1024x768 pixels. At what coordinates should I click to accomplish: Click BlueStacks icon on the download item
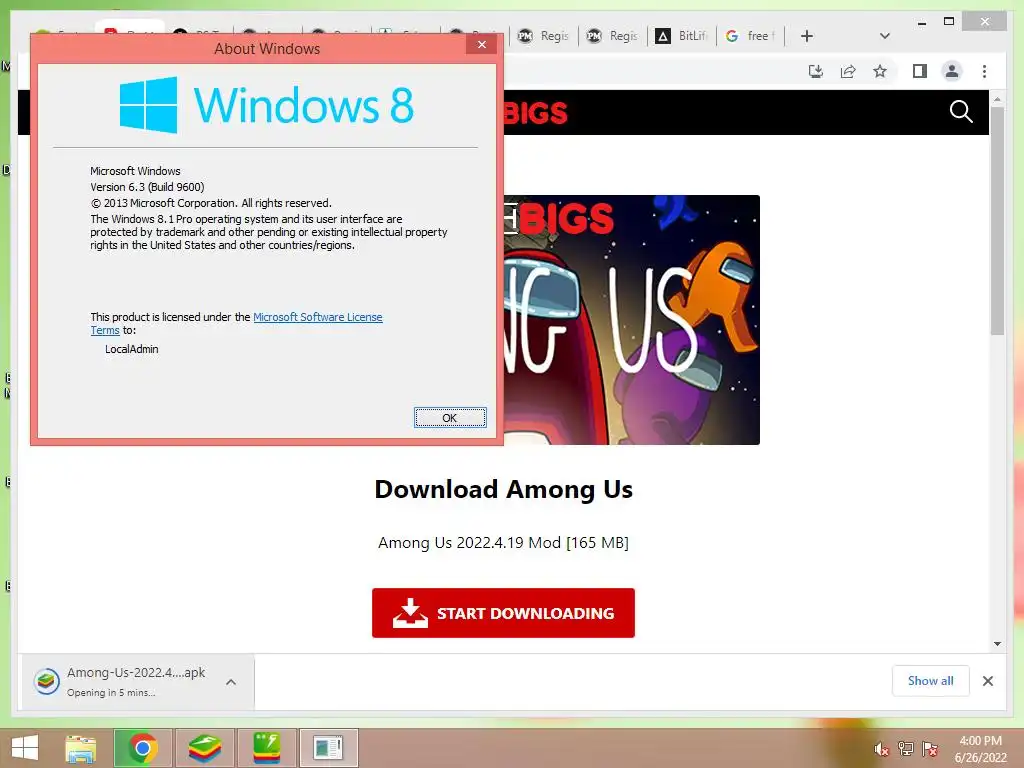(46, 682)
